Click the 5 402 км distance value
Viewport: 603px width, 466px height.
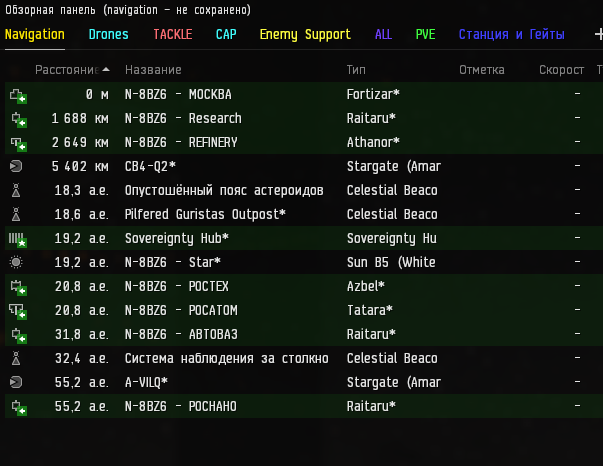tap(80, 166)
